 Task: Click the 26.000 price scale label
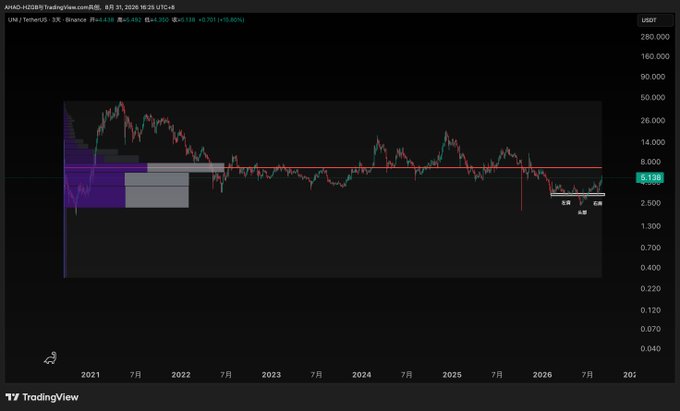653,121
